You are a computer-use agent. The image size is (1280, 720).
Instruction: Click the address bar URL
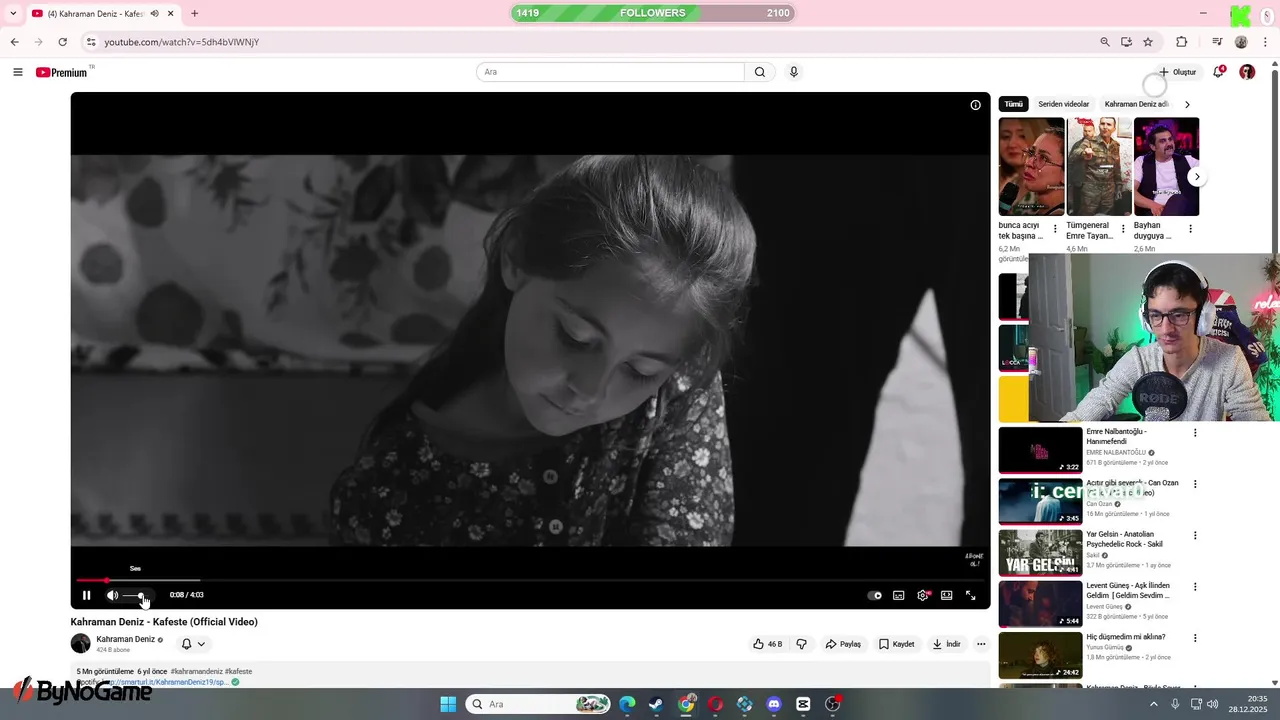point(181,42)
